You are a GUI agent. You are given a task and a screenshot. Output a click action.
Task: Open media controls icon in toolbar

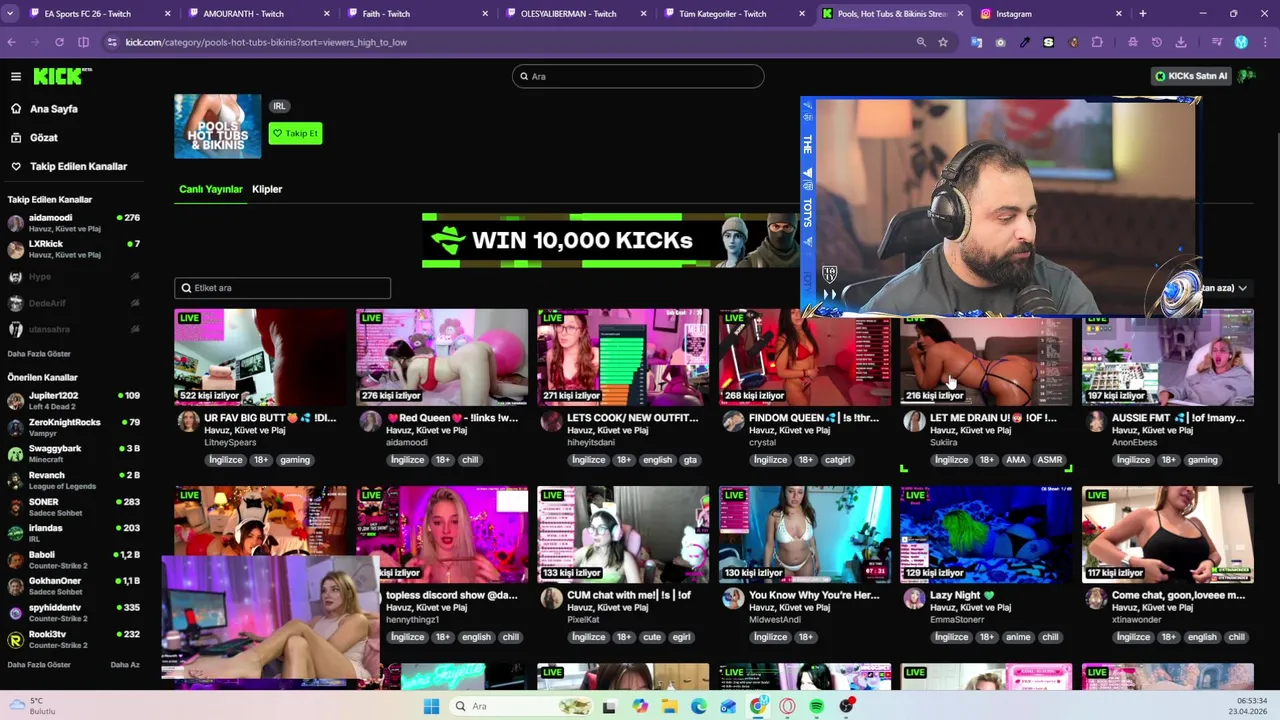click(1217, 42)
